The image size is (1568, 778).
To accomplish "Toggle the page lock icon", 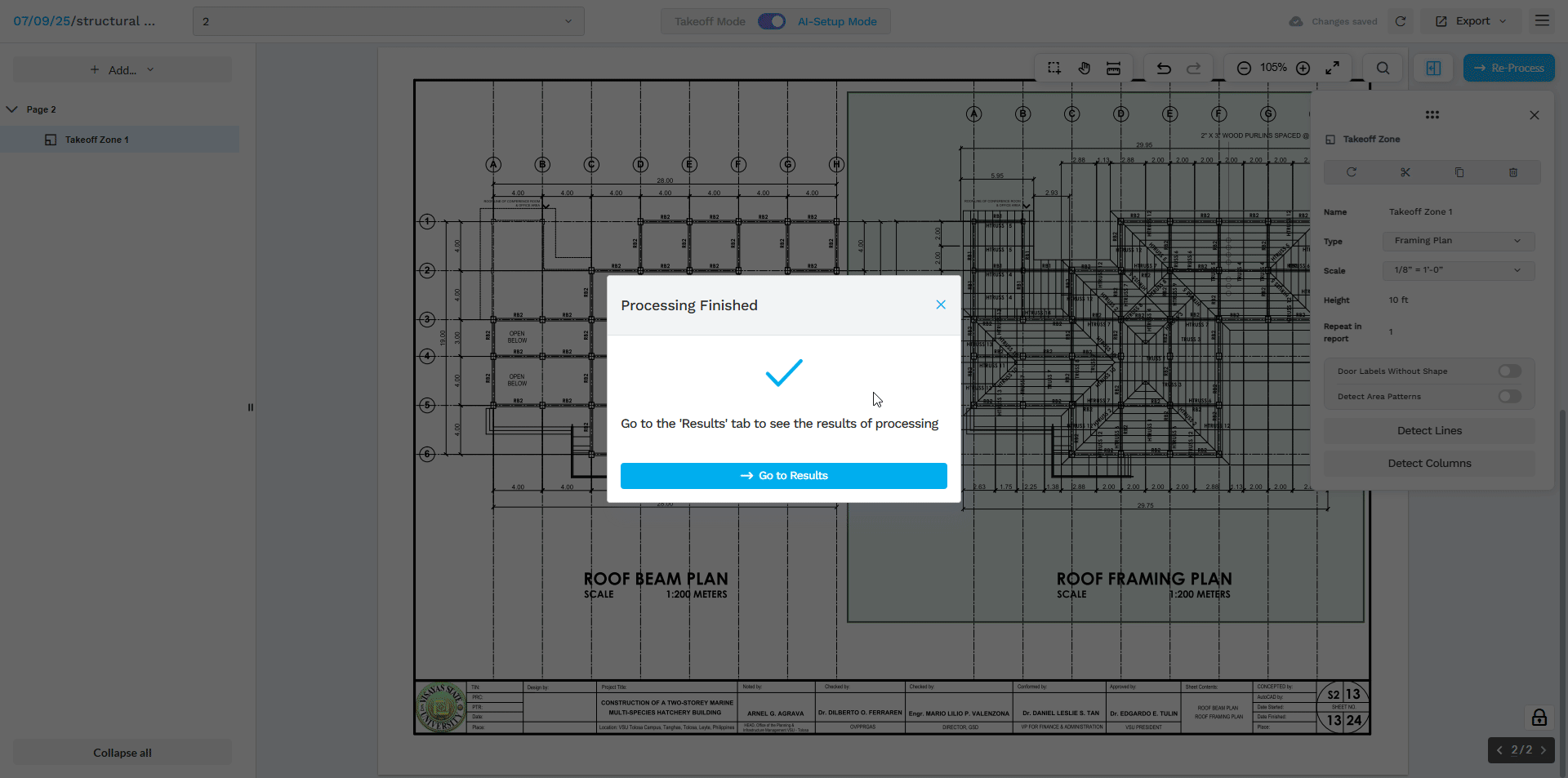I will click(1539, 718).
